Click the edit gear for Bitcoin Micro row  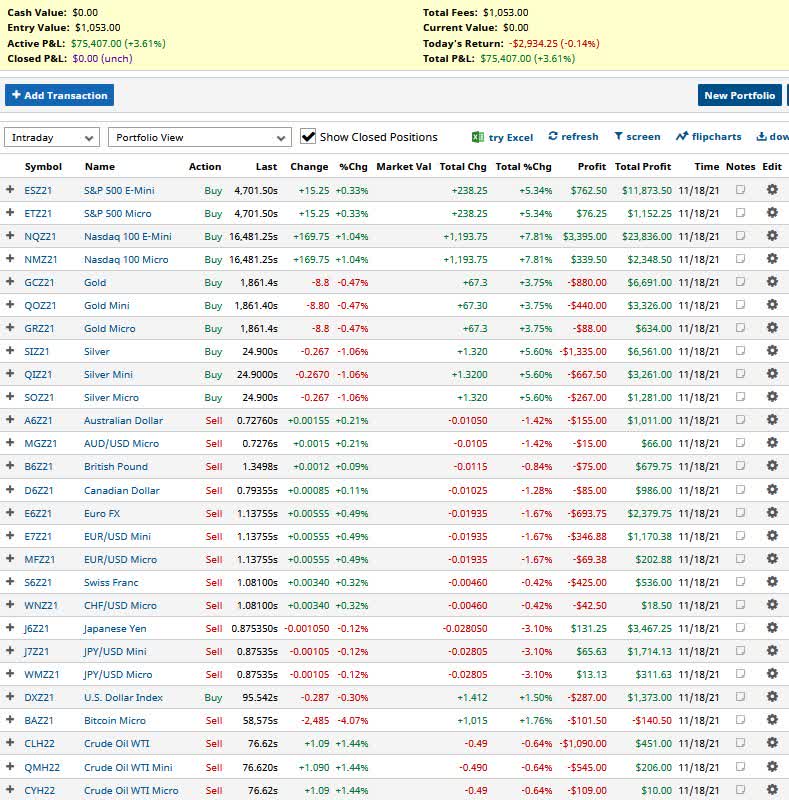click(771, 721)
